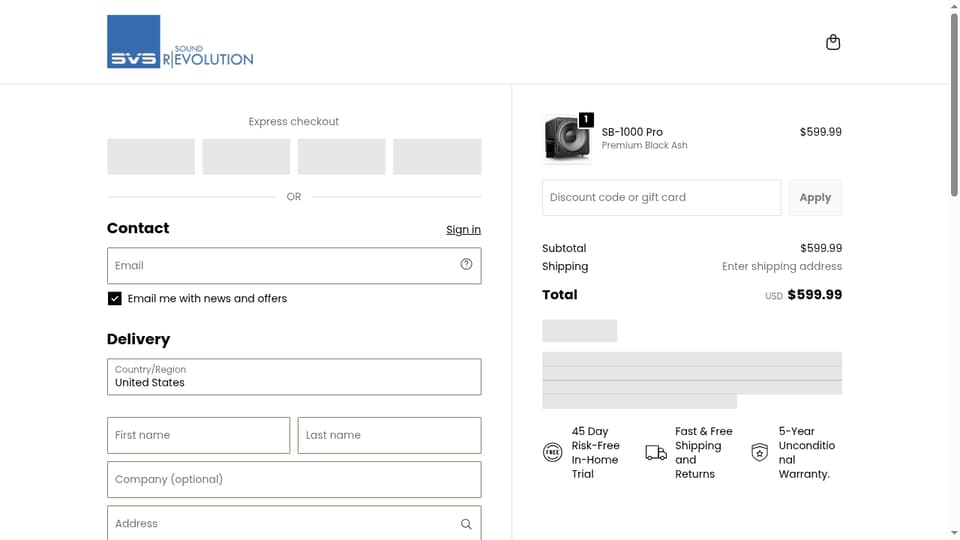Click the Express checkout heading
Viewport: 960px width, 540px height.
tap(294, 121)
